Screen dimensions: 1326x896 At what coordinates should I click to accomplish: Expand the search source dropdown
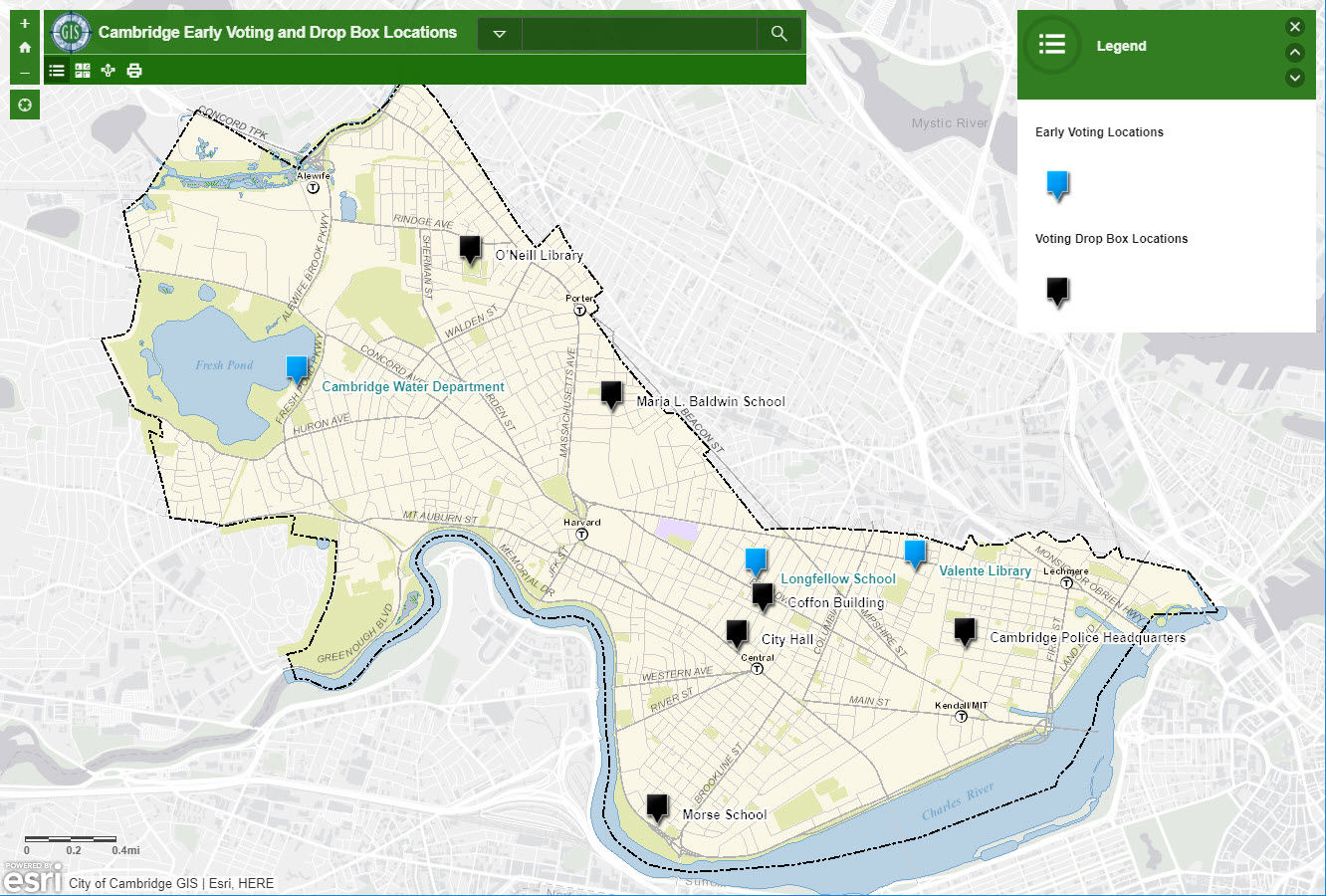[500, 34]
